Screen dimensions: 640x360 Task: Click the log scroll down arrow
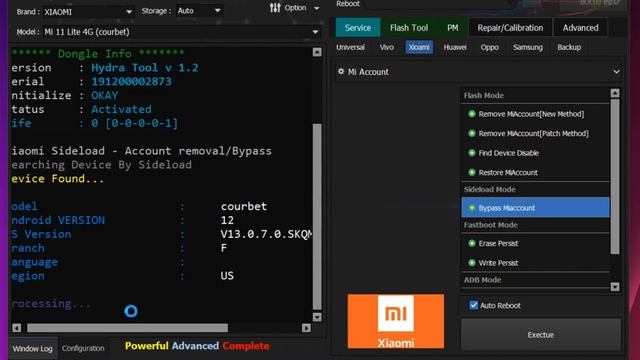(x=317, y=317)
